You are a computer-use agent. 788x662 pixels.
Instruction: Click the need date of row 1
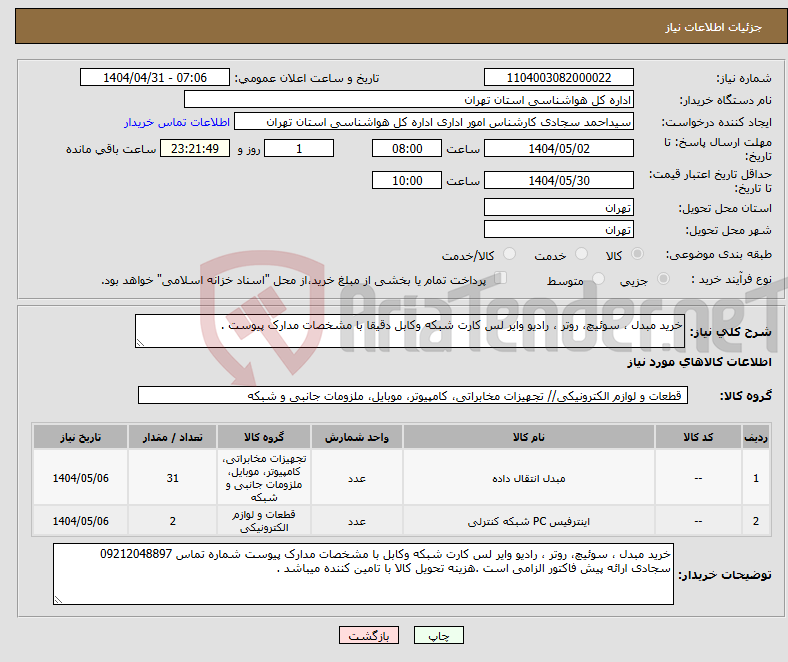pos(80,478)
